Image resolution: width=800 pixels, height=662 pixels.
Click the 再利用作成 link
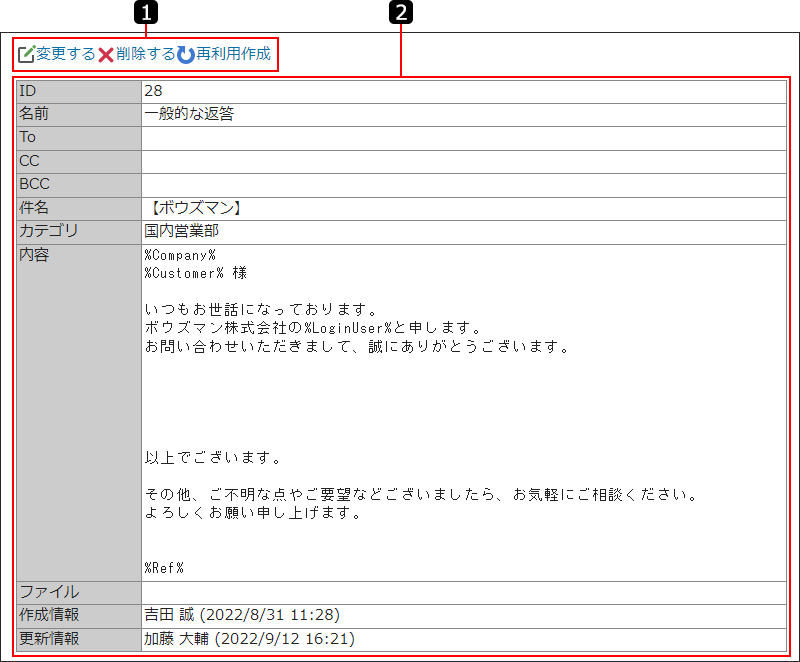233,54
